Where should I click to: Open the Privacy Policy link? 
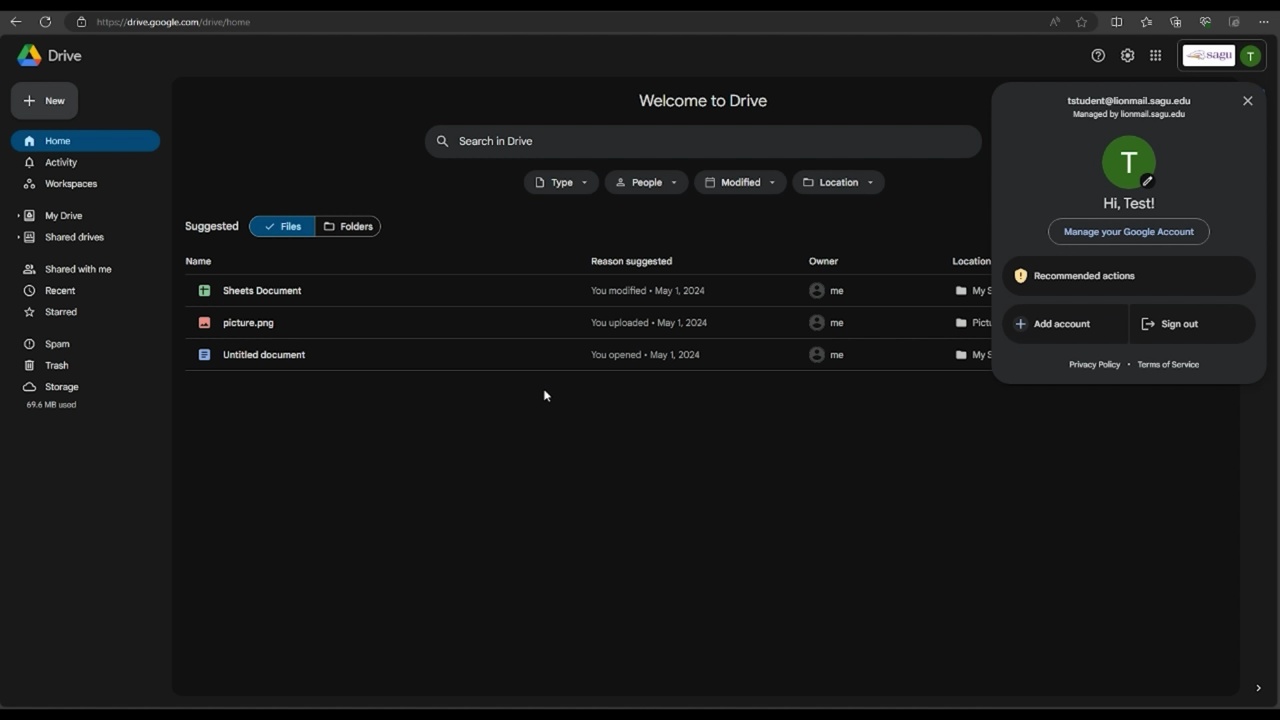click(x=1094, y=365)
